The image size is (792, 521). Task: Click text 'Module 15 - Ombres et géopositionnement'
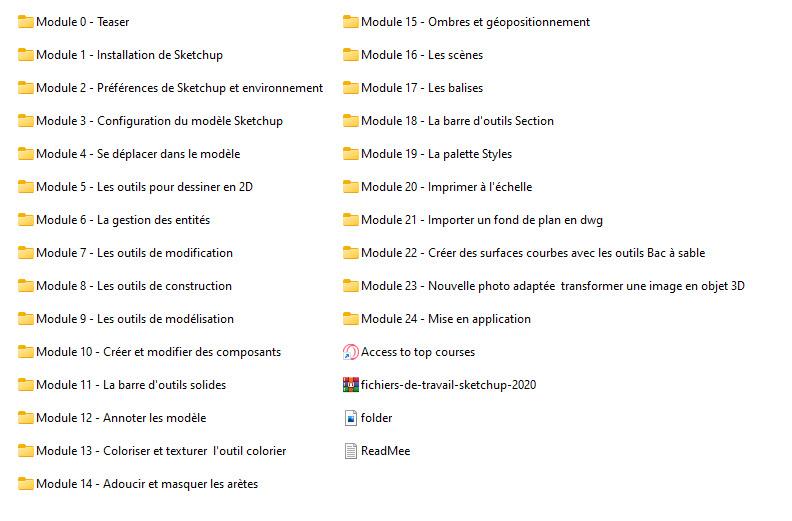pos(475,22)
